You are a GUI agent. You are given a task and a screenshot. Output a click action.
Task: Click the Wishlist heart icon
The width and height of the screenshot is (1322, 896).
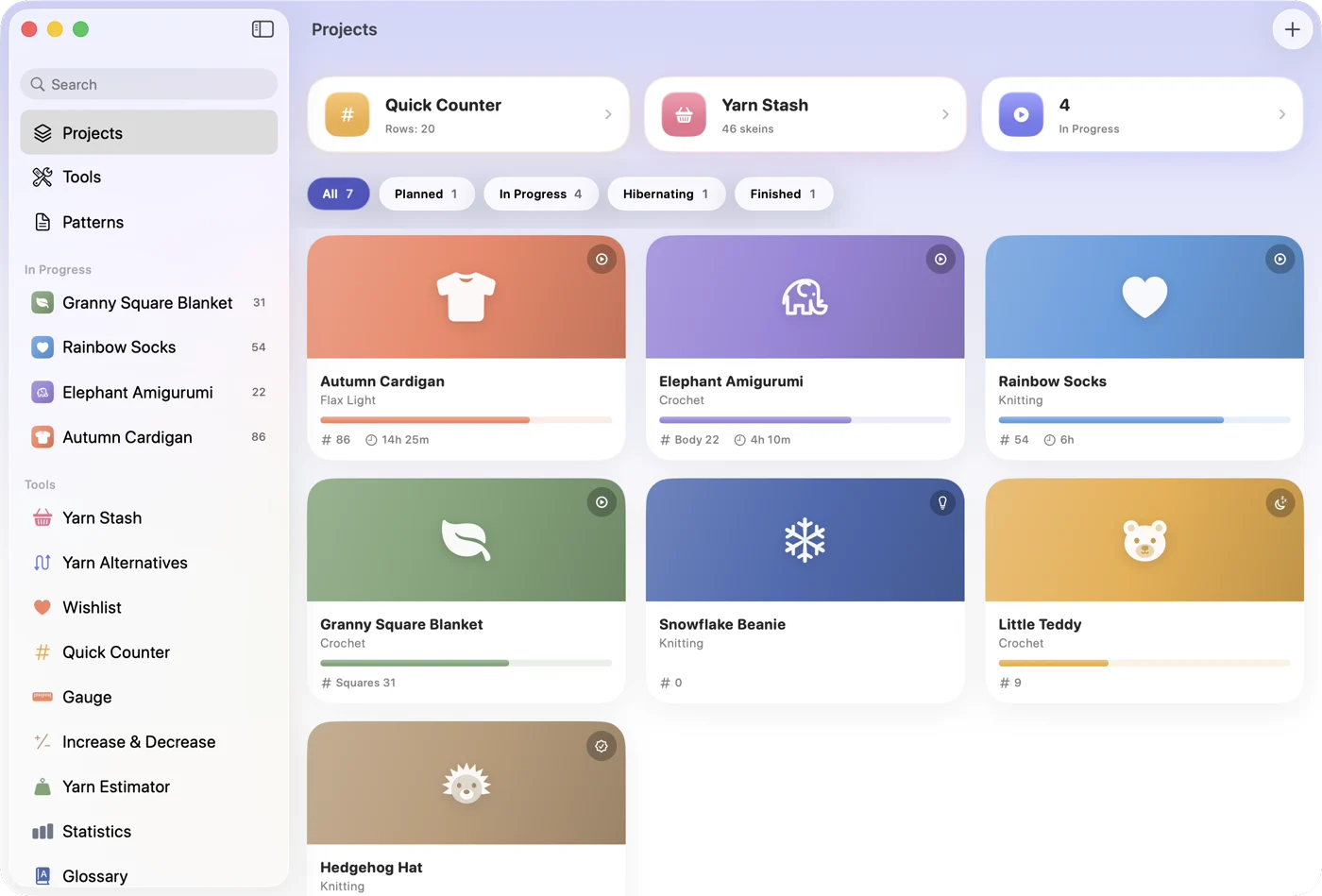(42, 607)
